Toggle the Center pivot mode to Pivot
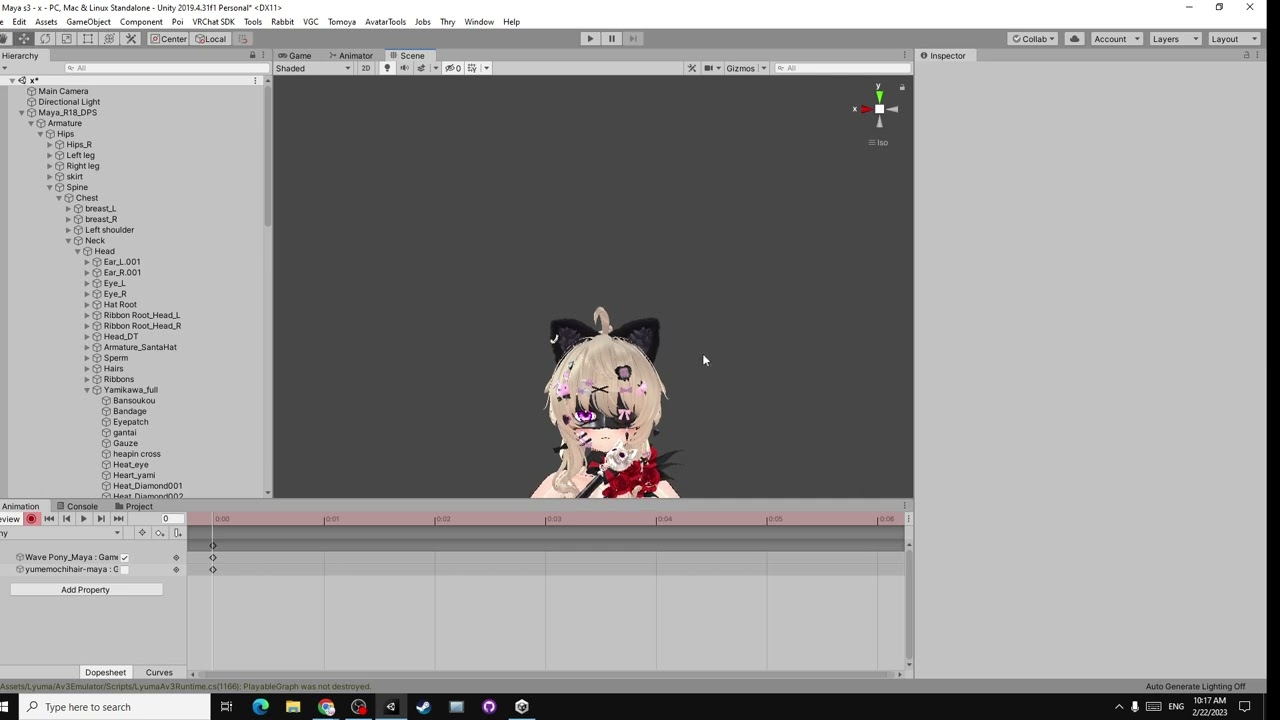This screenshot has width=1280, height=720. tap(170, 38)
